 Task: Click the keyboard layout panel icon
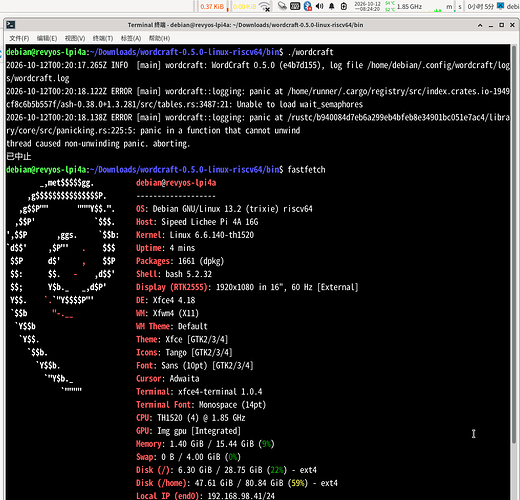(x=295, y=6)
